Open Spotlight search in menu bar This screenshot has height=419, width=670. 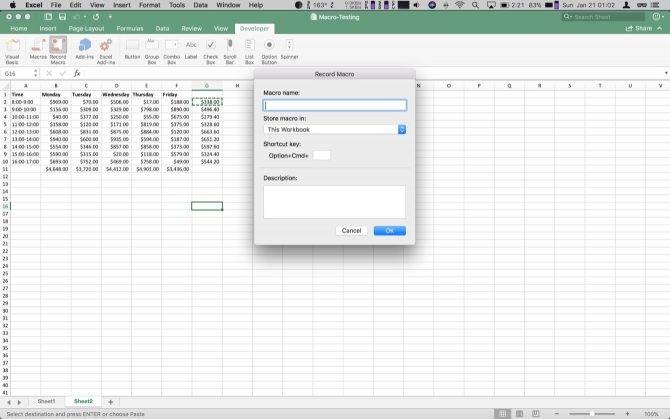point(475,5)
